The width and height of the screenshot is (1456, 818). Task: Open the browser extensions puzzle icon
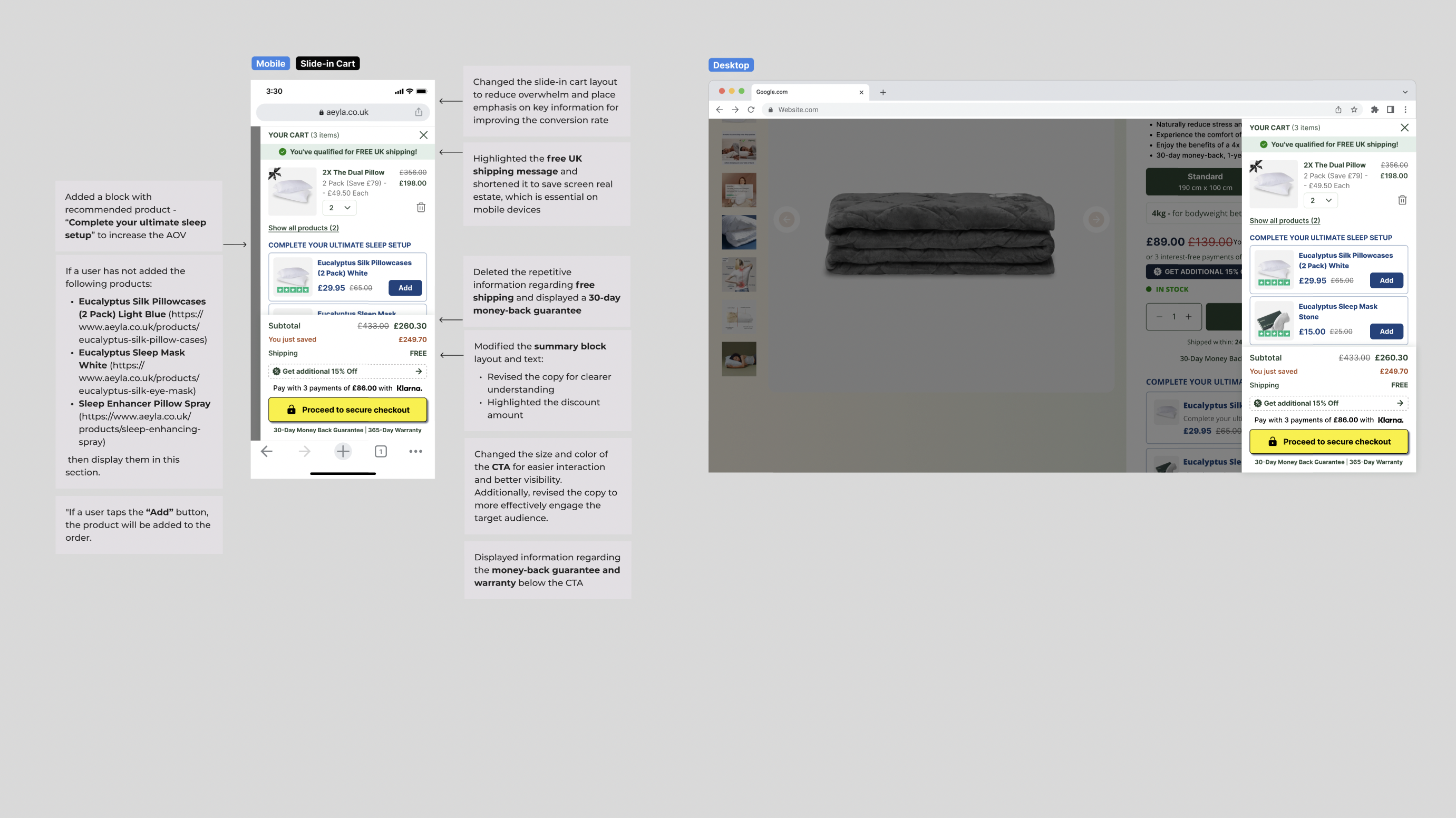(1375, 110)
